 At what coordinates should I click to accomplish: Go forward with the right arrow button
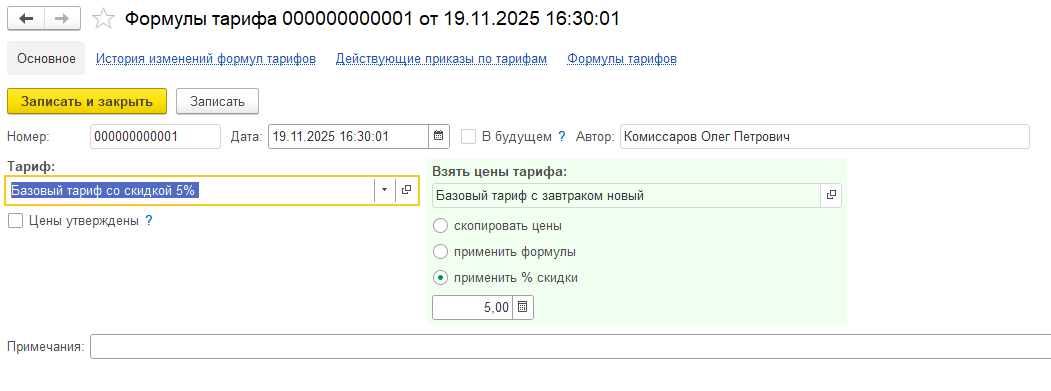pos(62,18)
